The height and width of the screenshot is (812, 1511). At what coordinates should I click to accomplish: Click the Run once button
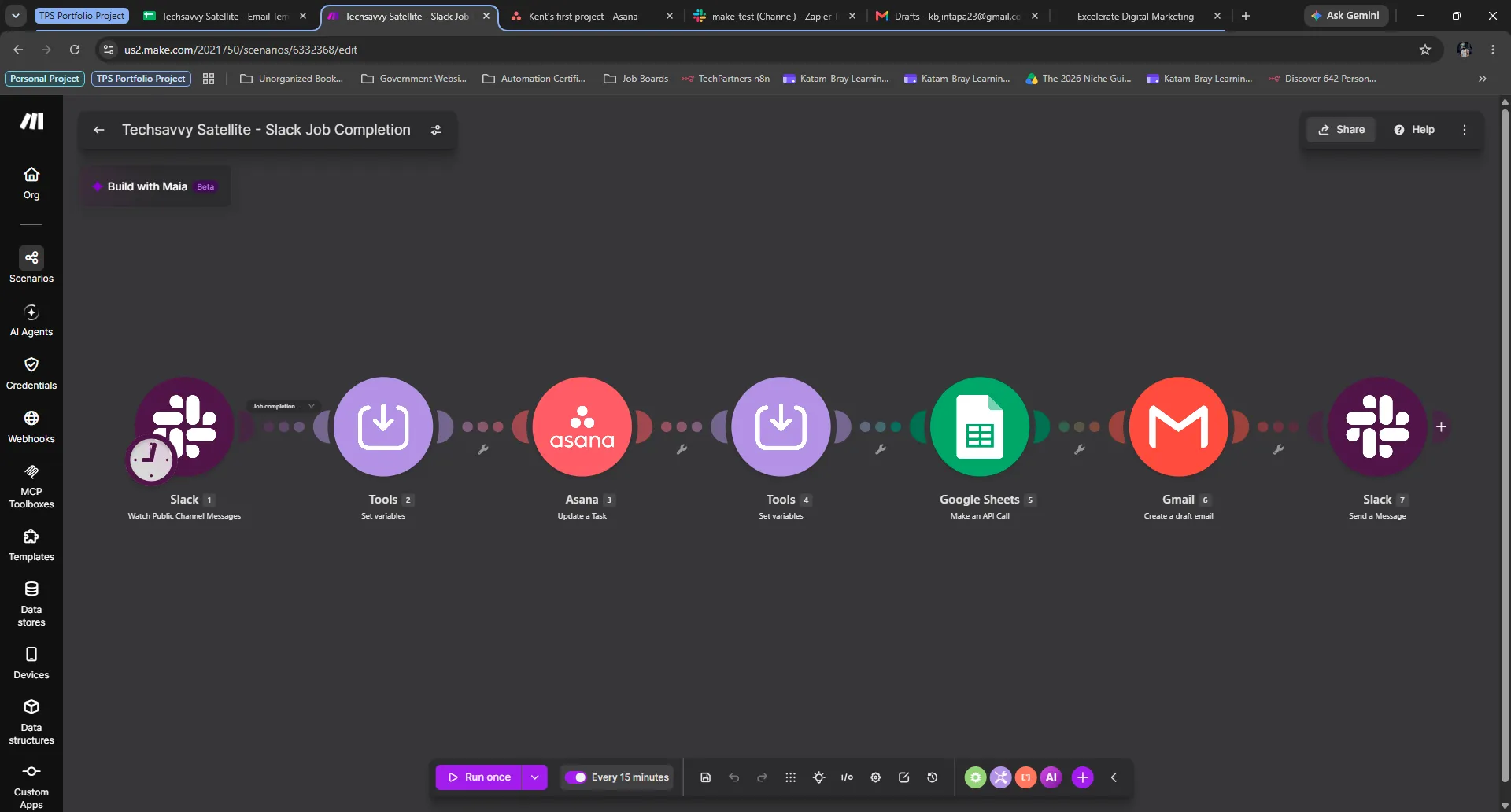(x=479, y=777)
